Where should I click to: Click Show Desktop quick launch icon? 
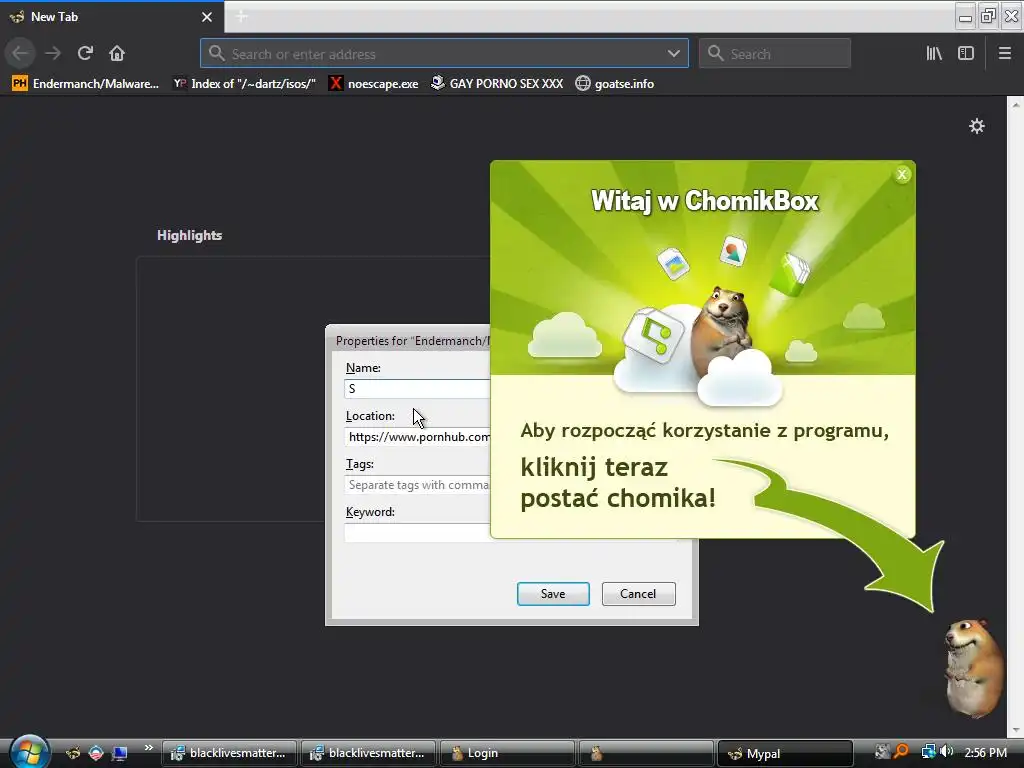pyautogui.click(x=119, y=753)
